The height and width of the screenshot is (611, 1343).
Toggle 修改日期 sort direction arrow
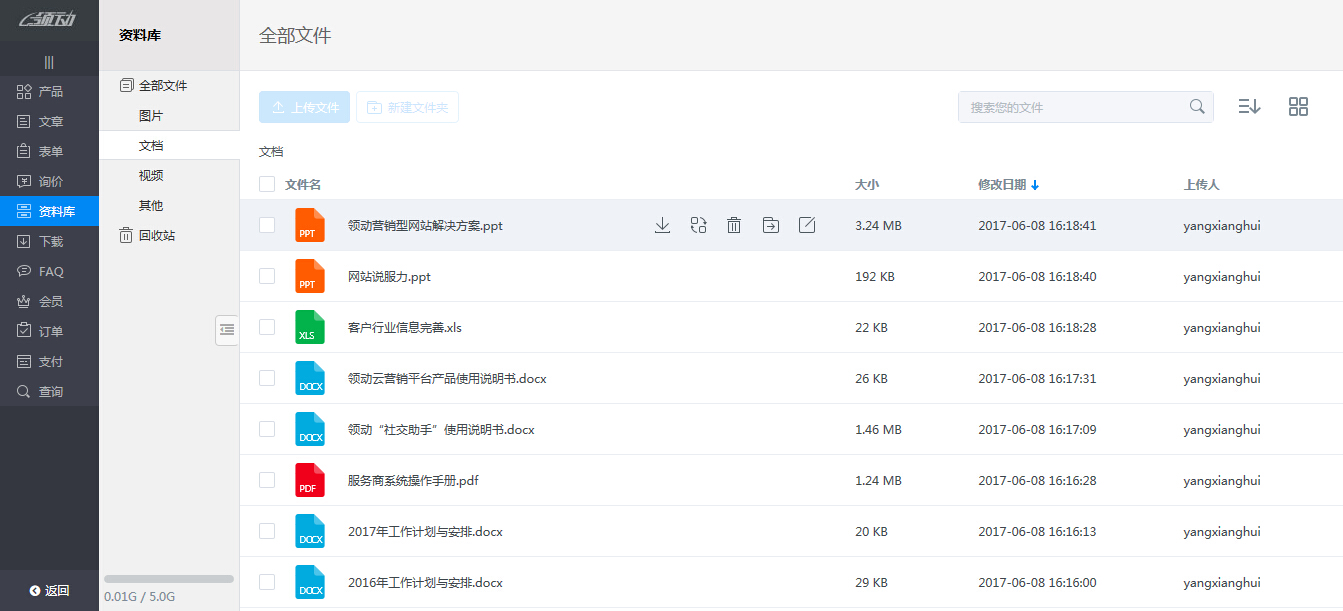click(1036, 184)
